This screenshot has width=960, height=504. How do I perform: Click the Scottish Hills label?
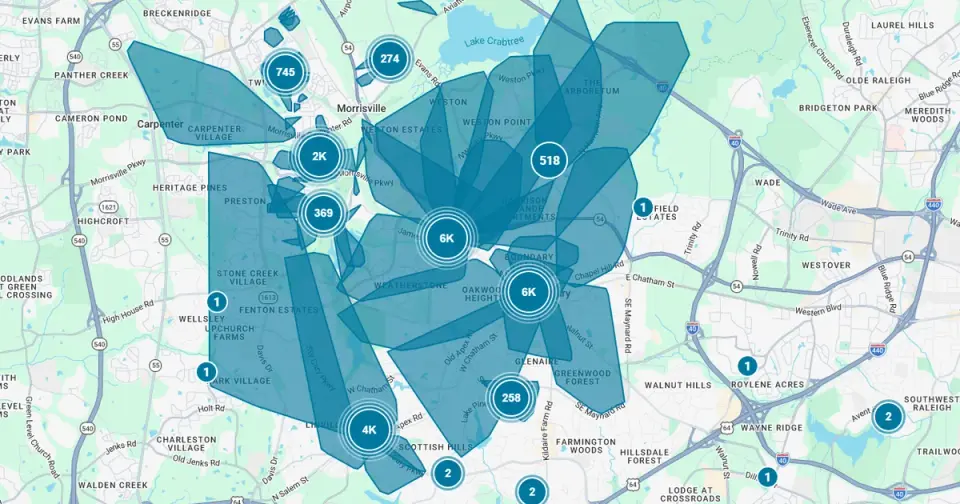436,447
